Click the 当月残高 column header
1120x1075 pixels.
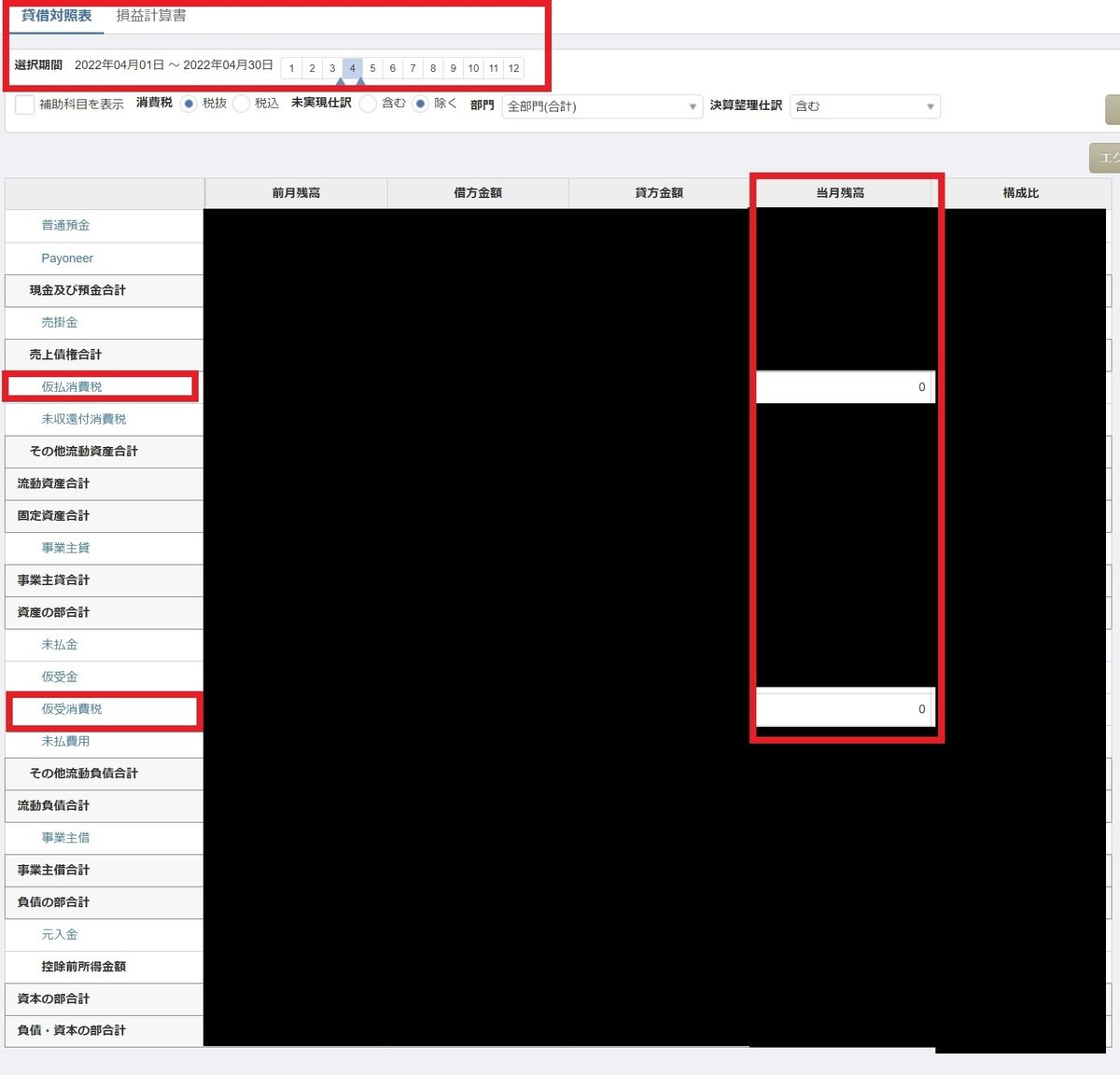pos(840,193)
